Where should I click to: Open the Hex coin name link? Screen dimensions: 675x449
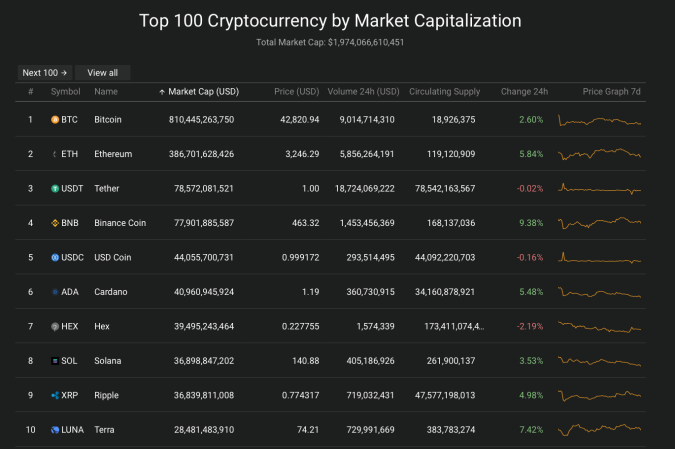[102, 326]
